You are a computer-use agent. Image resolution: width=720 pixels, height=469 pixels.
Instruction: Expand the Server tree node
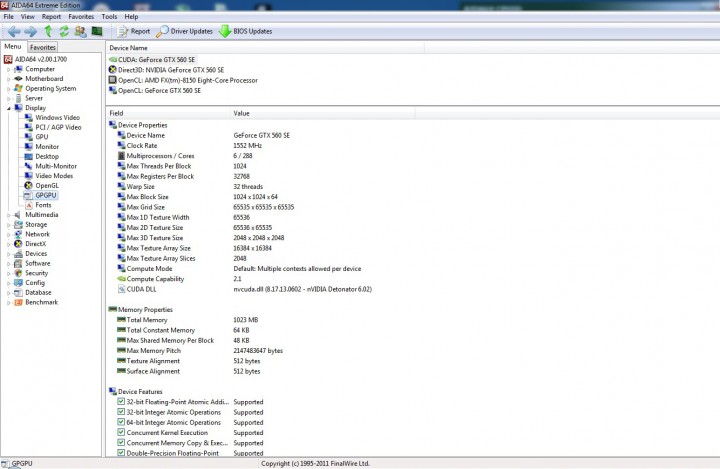click(x=8, y=98)
